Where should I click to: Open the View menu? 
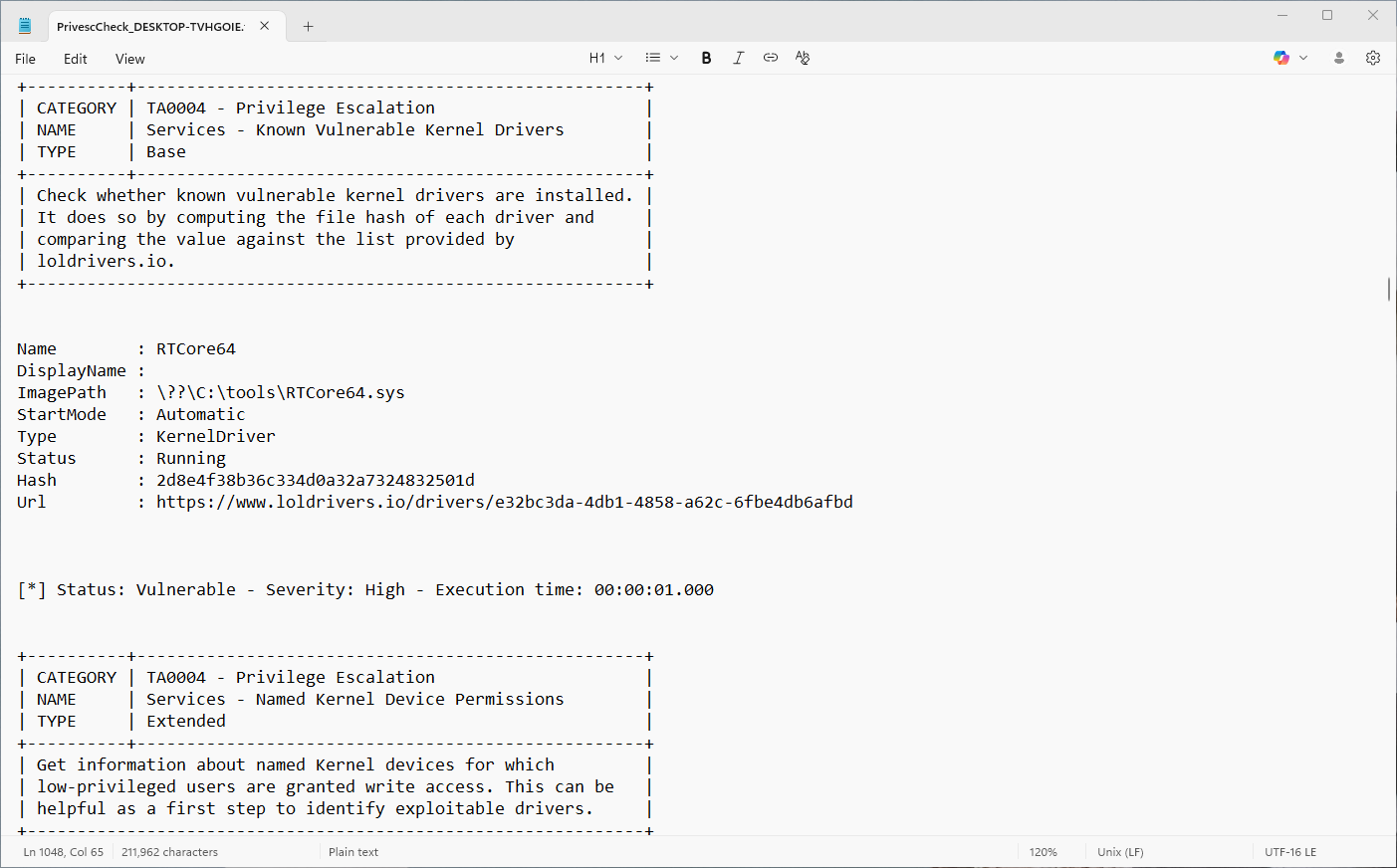point(129,59)
